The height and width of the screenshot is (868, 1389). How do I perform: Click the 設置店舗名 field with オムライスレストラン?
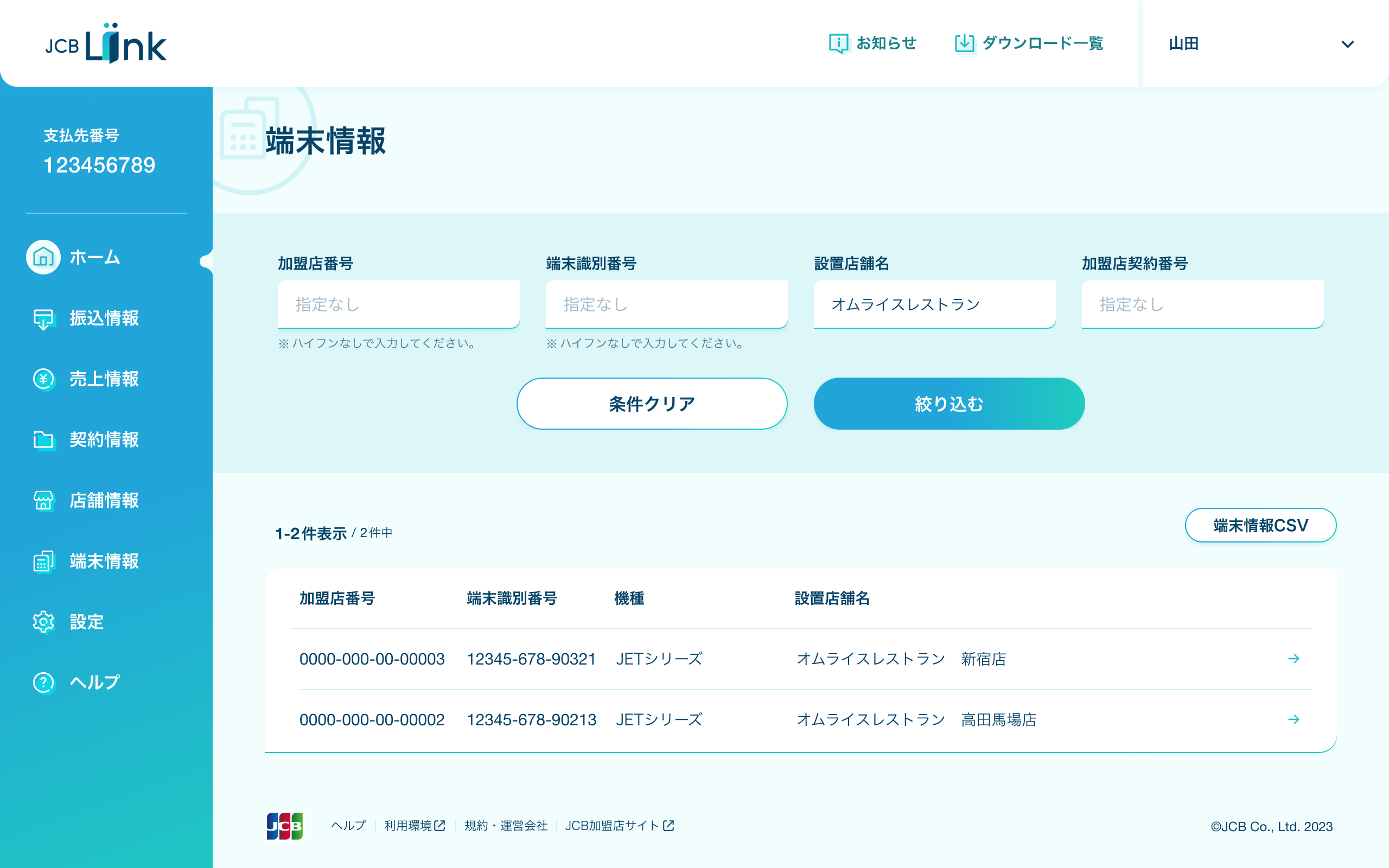(x=934, y=304)
